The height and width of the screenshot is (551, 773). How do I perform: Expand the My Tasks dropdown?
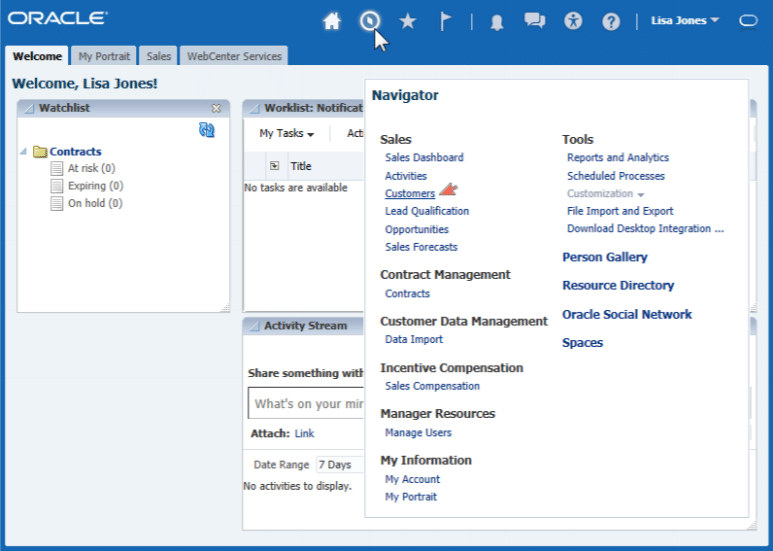pyautogui.click(x=286, y=133)
